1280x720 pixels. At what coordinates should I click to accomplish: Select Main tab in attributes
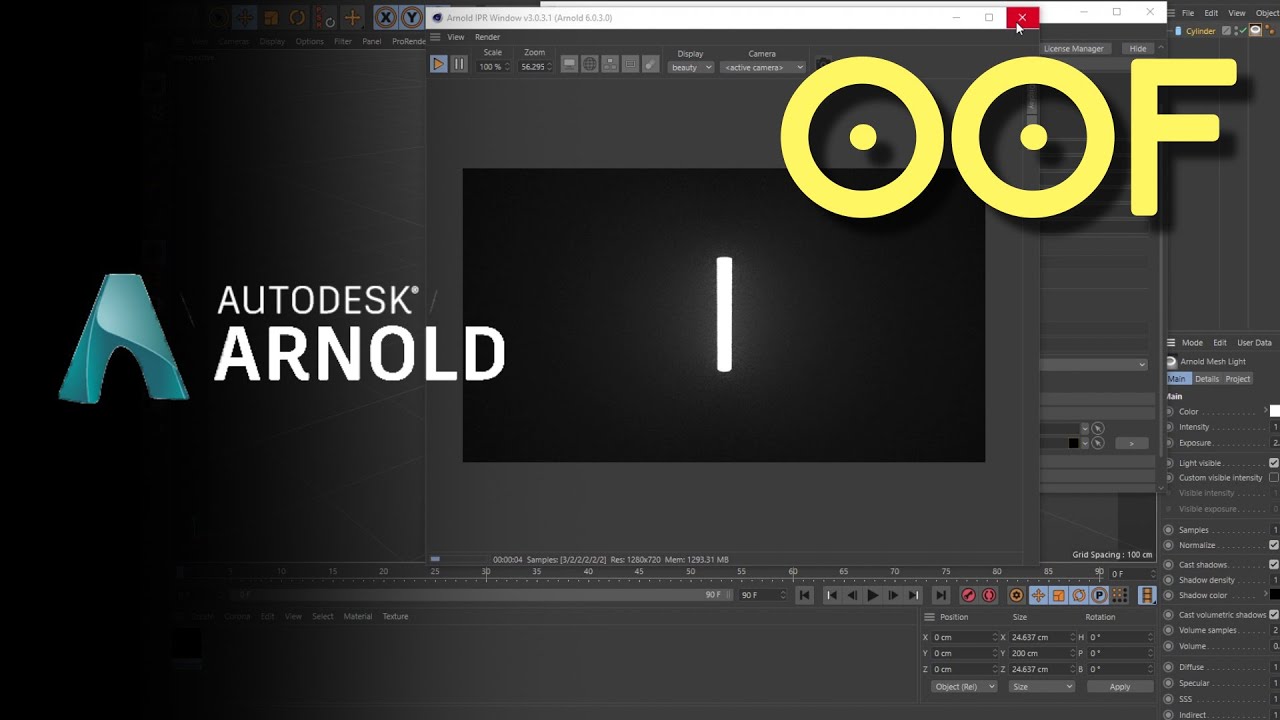pos(1177,379)
